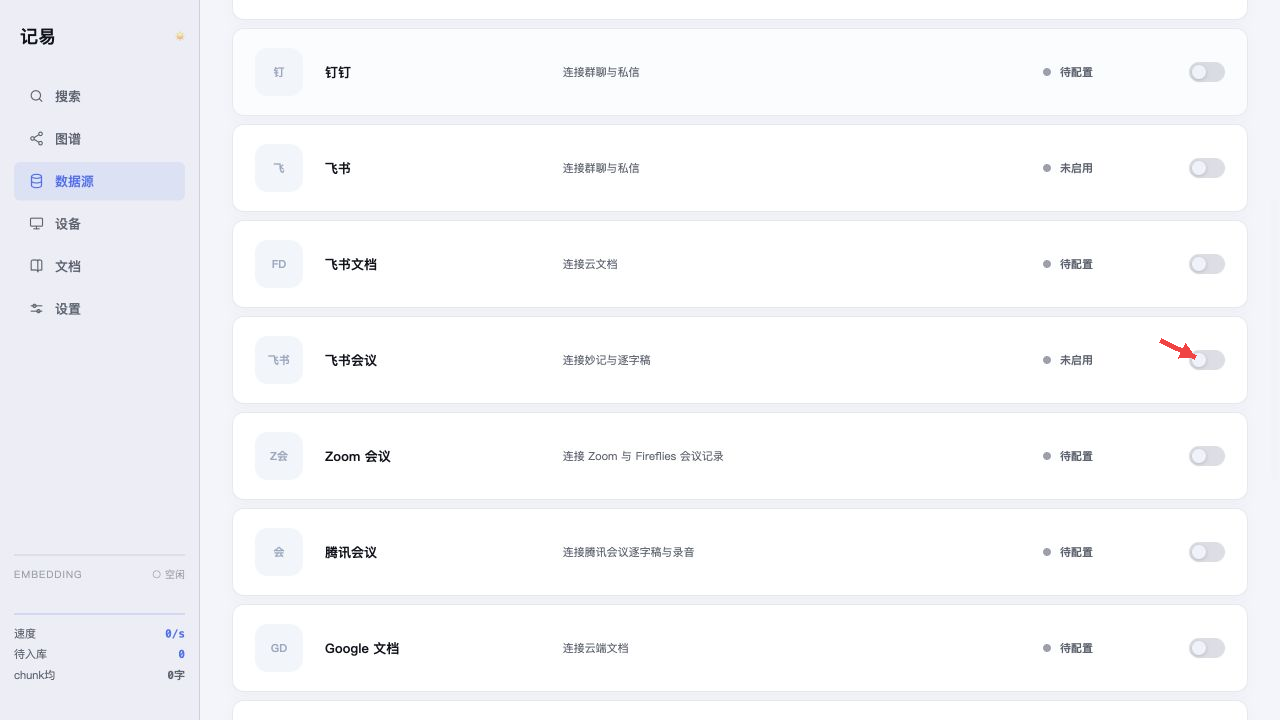1280x720 pixels.
Task: Enable the 钉钉 toggle switch
Action: pos(1207,72)
